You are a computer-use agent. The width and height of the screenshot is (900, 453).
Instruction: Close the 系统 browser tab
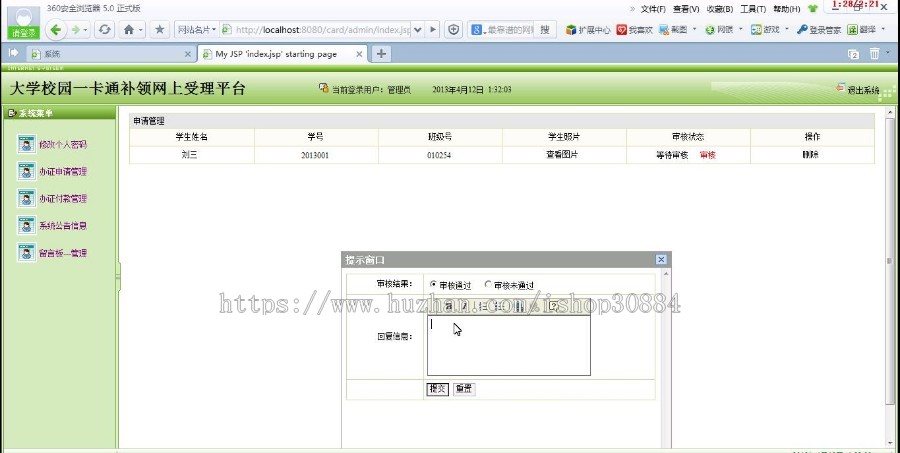pos(188,54)
